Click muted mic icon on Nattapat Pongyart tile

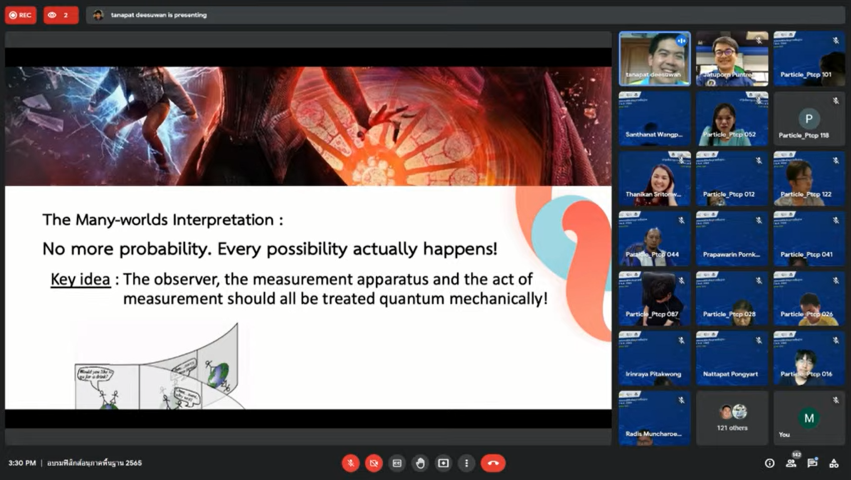pos(759,340)
